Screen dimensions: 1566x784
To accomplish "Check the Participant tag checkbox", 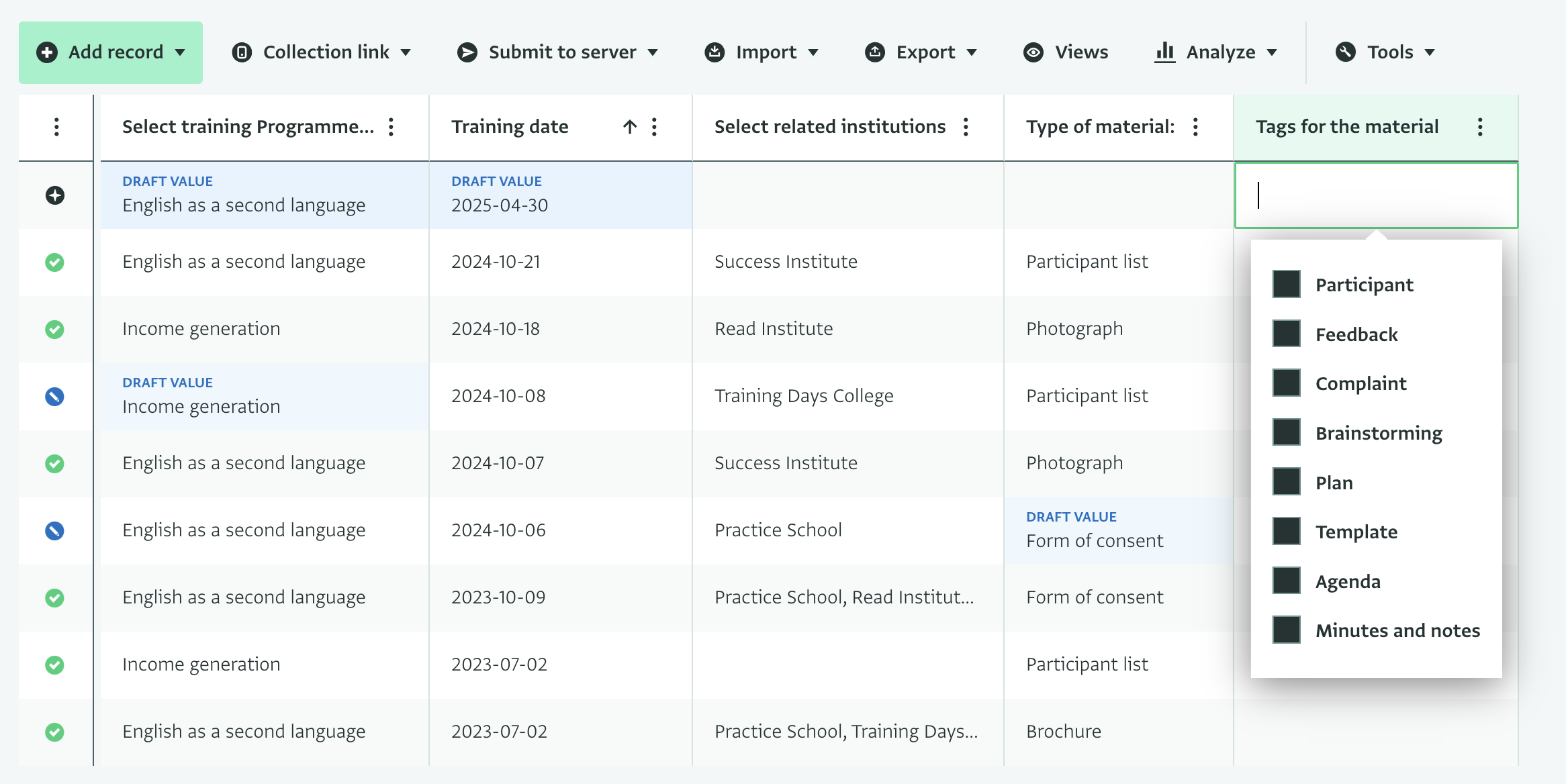I will 1286,285.
